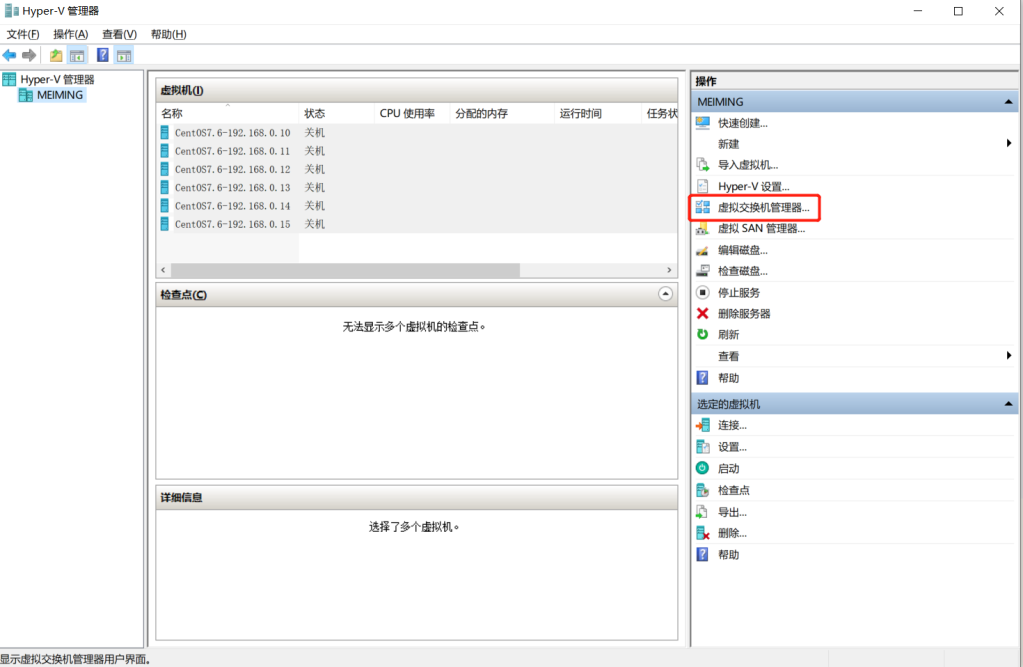The width and height of the screenshot is (1023, 667).
Task: Collapse the MEIMING actions section arrow
Action: tap(1008, 102)
